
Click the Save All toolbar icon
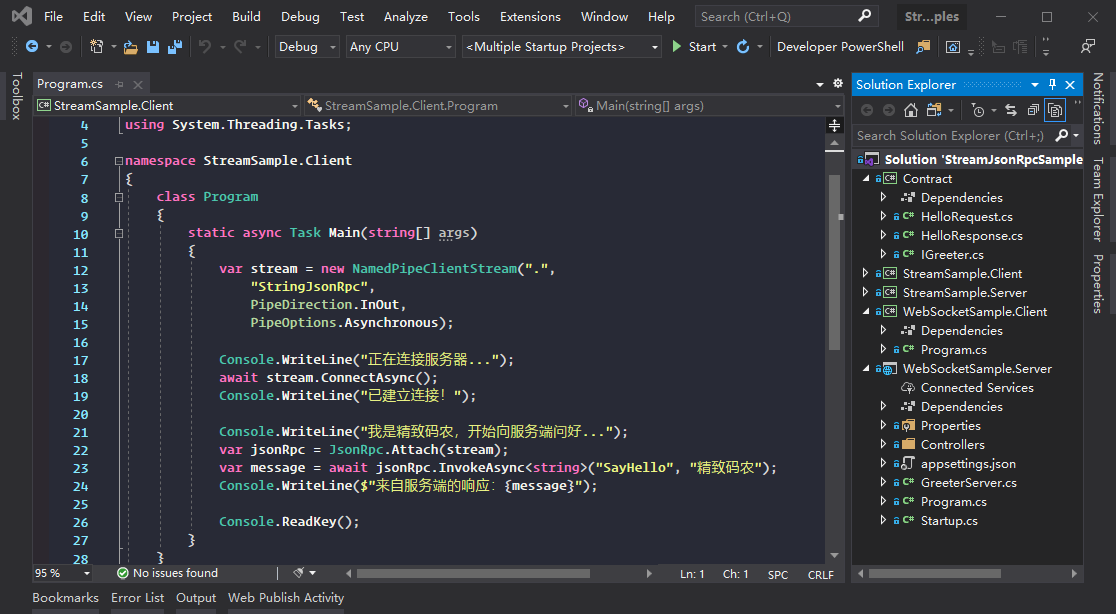[173, 46]
